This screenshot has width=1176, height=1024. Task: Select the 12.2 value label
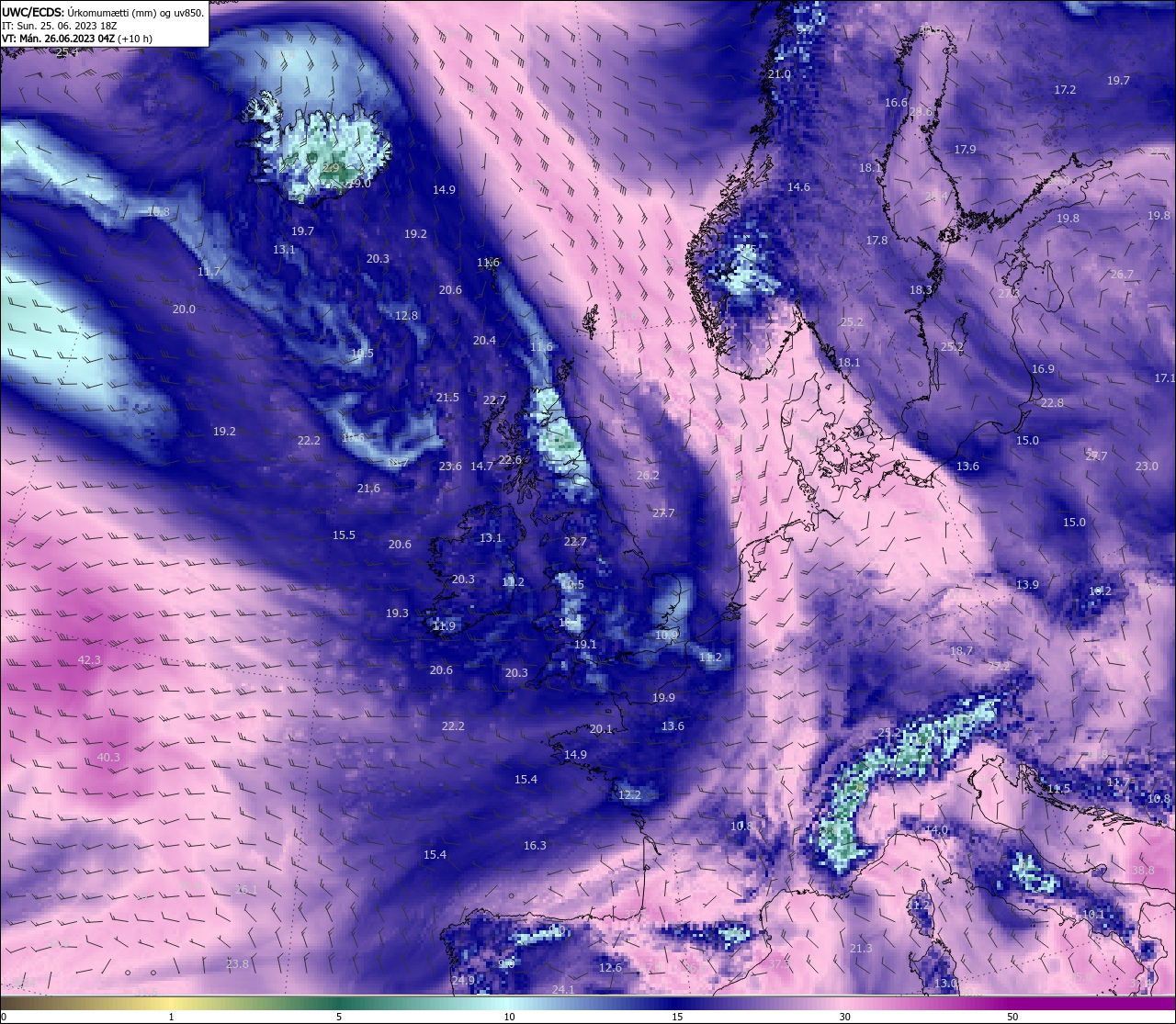[629, 794]
